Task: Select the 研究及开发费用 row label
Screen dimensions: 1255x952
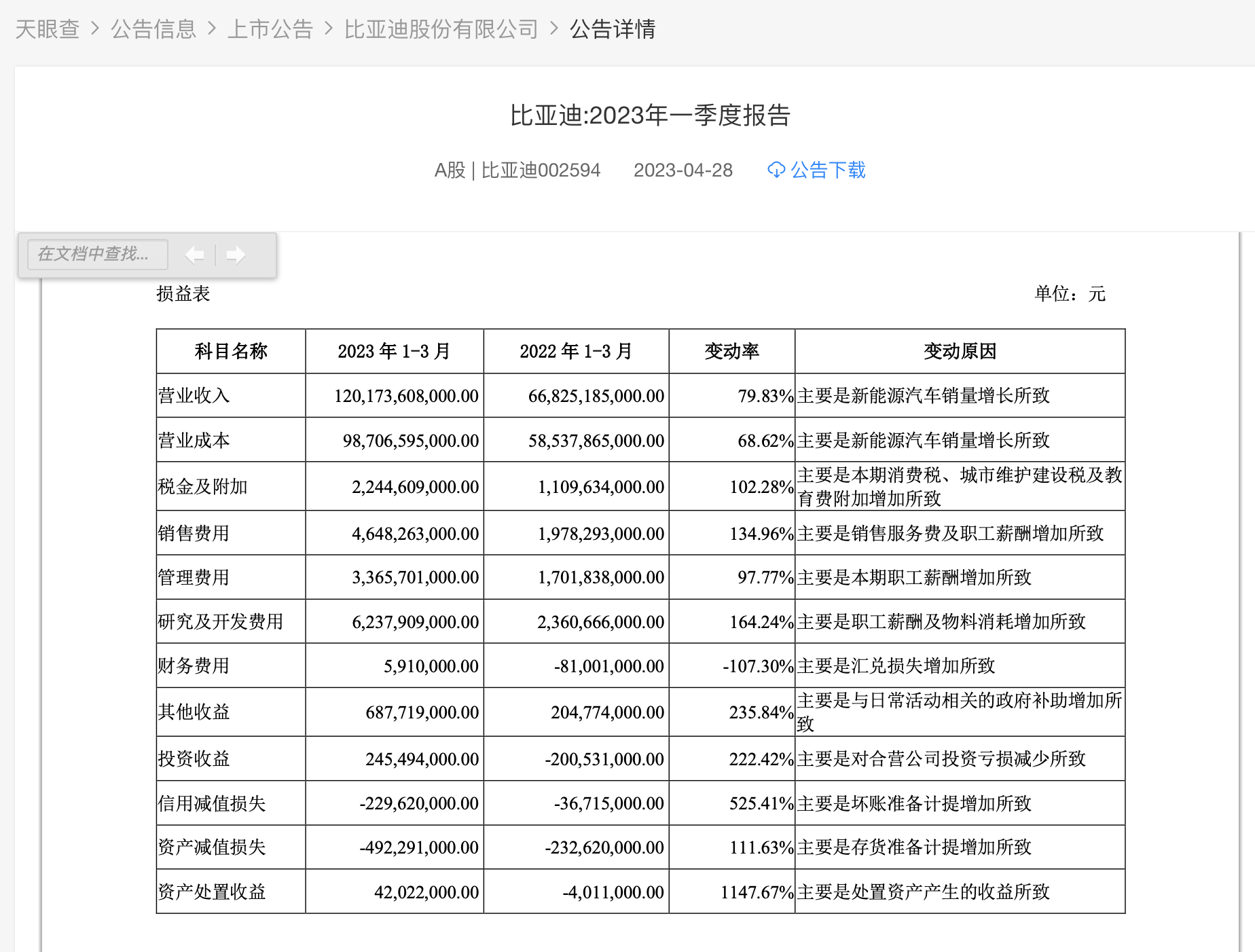Action: click(221, 622)
